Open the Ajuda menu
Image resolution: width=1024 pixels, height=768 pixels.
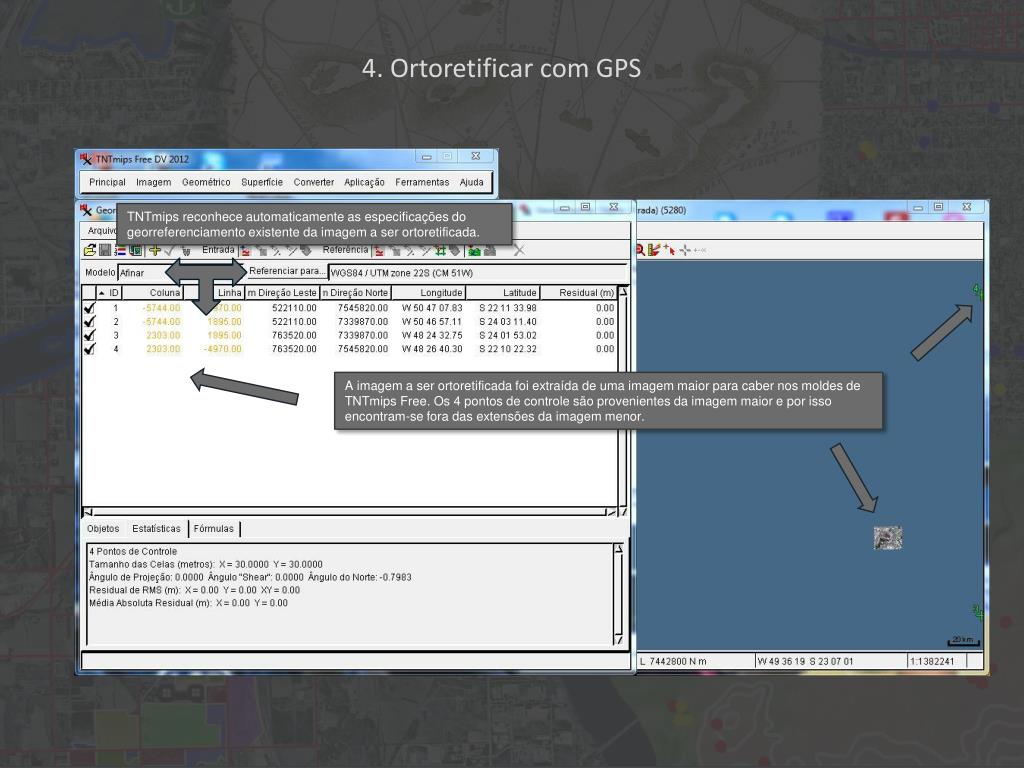click(x=472, y=182)
